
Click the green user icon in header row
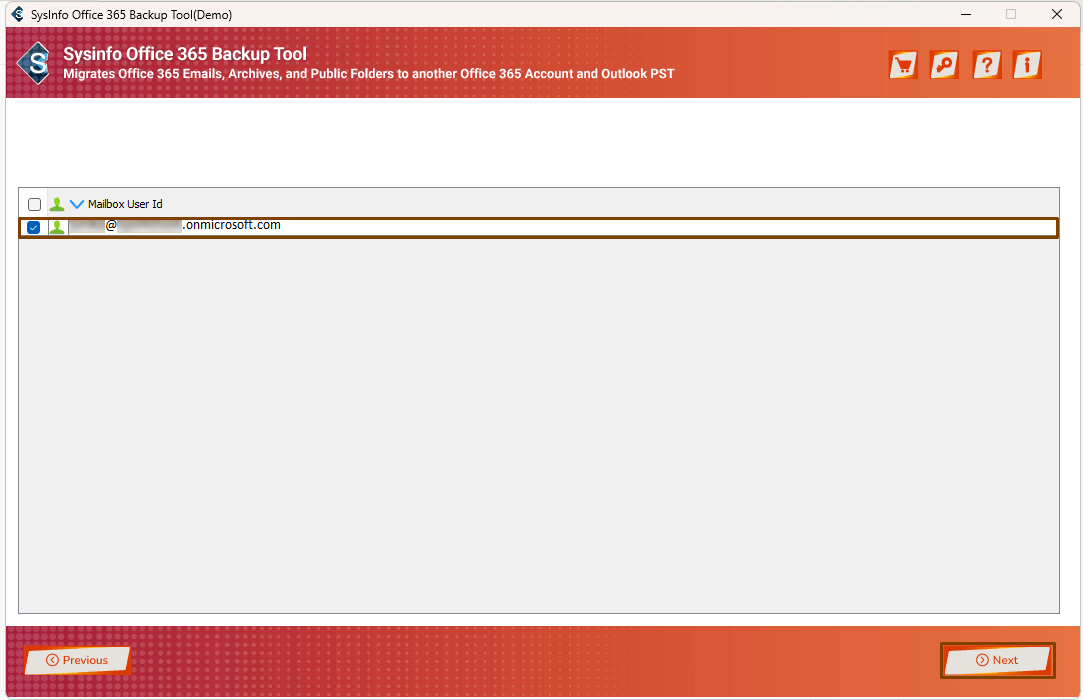coord(57,205)
